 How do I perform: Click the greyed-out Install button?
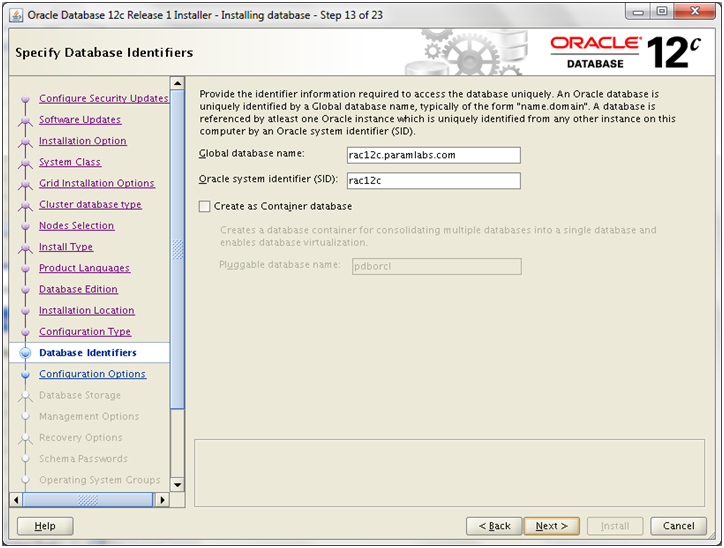pyautogui.click(x=615, y=526)
